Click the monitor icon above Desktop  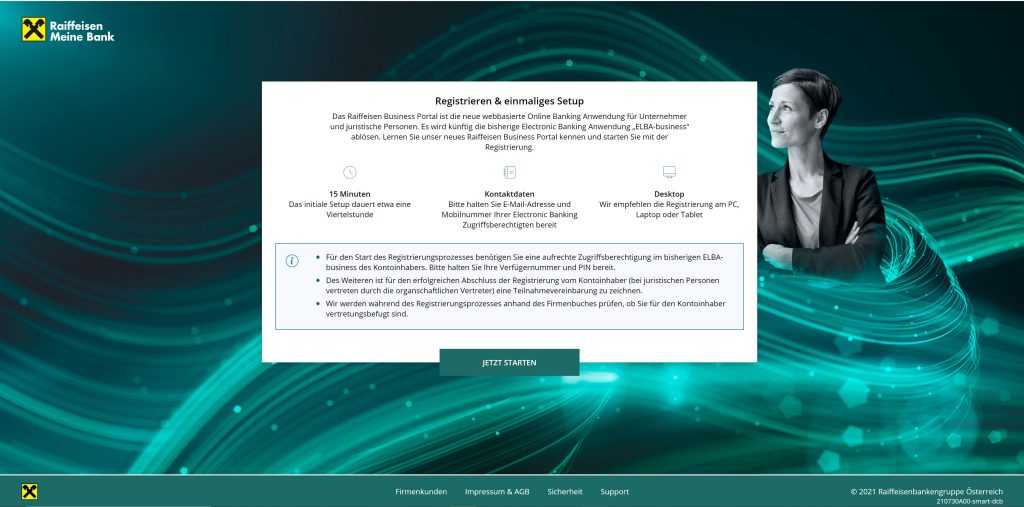[669, 172]
